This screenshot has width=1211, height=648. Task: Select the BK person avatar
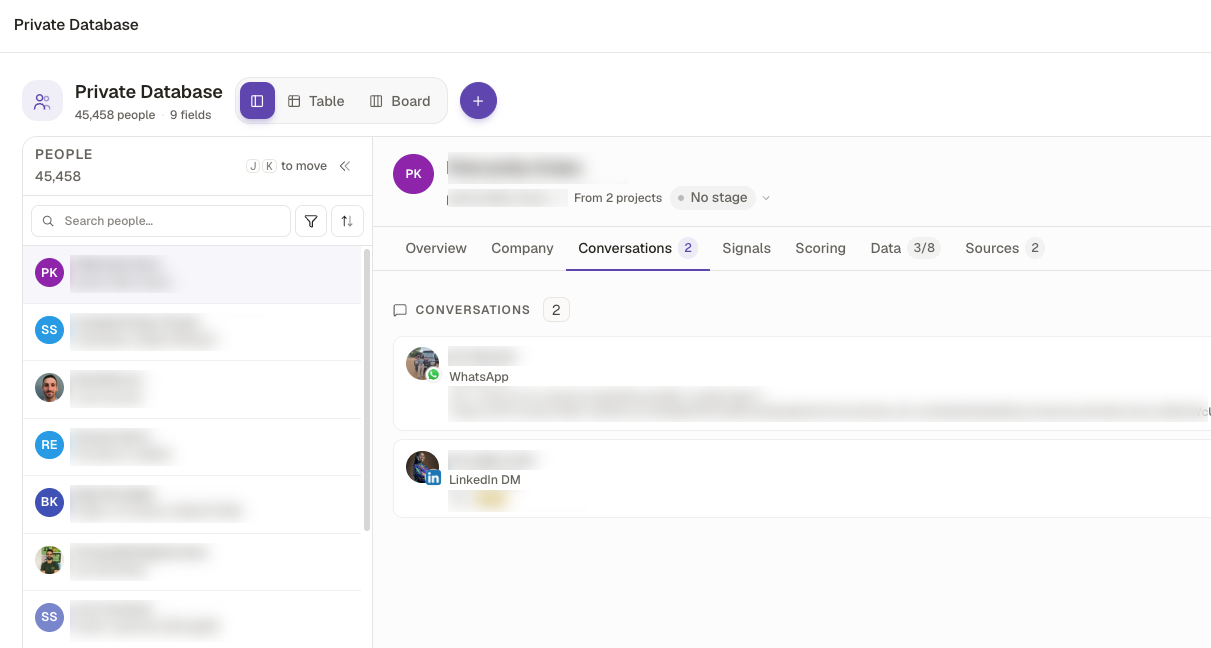coord(49,502)
